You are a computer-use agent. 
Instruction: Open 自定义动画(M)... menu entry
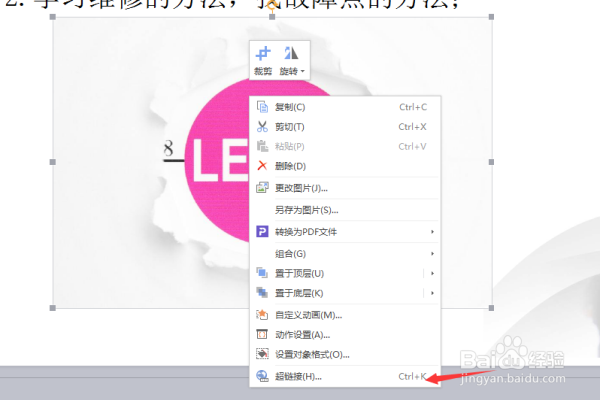tap(345, 315)
